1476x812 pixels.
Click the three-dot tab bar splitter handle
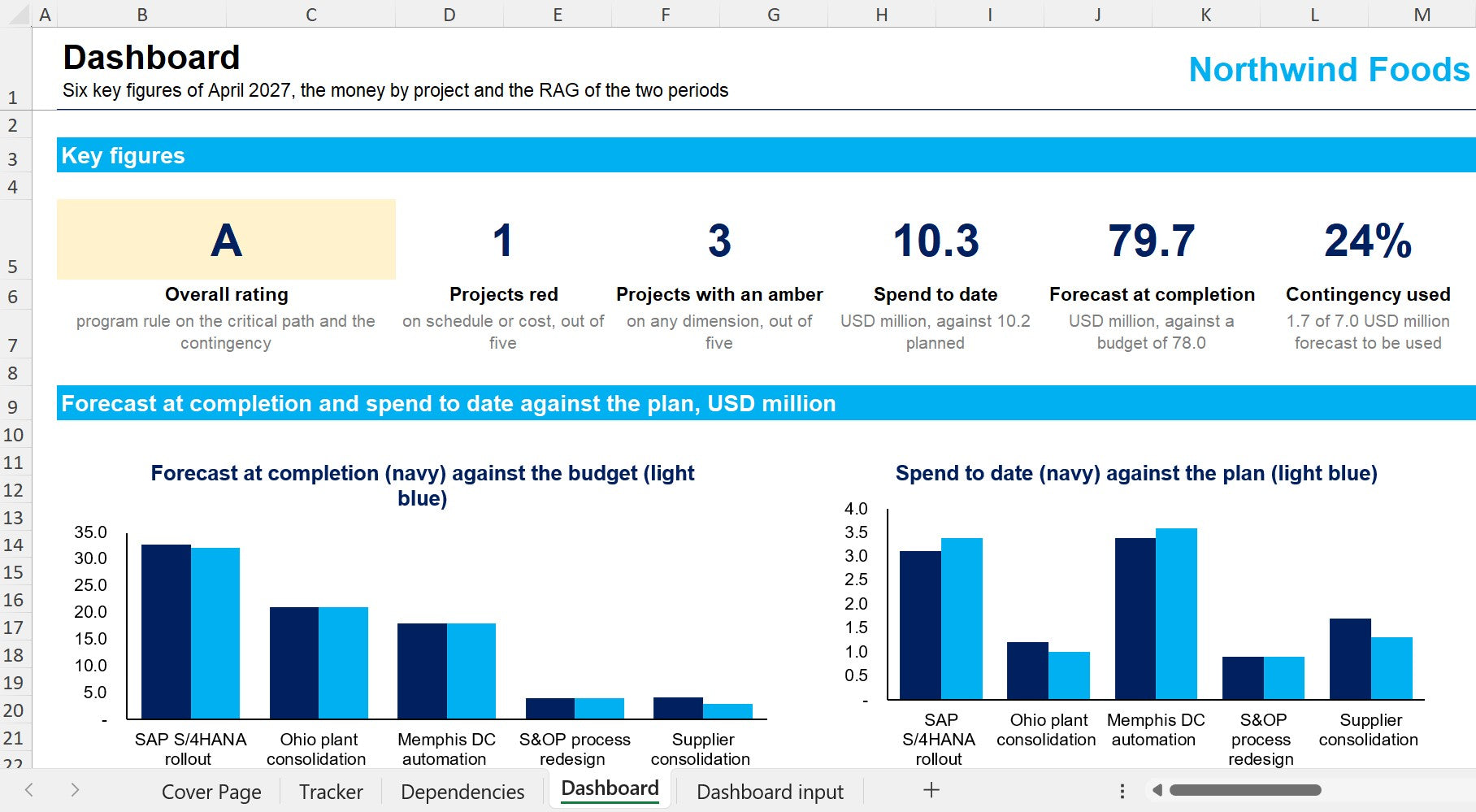tap(1122, 791)
